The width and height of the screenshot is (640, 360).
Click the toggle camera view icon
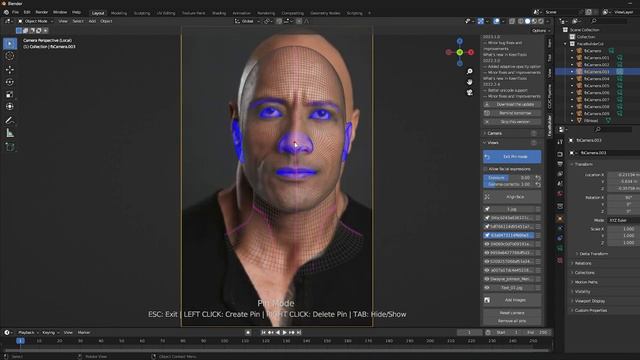point(469,93)
